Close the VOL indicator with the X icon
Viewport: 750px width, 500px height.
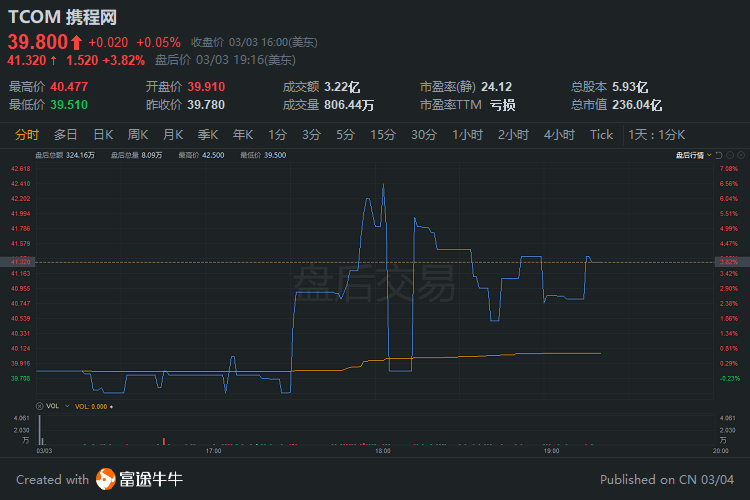tap(40, 406)
